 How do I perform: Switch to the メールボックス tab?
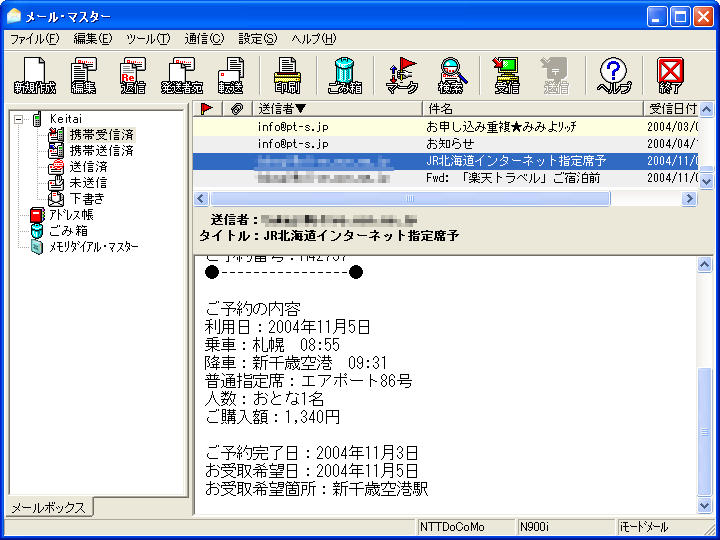point(48,508)
